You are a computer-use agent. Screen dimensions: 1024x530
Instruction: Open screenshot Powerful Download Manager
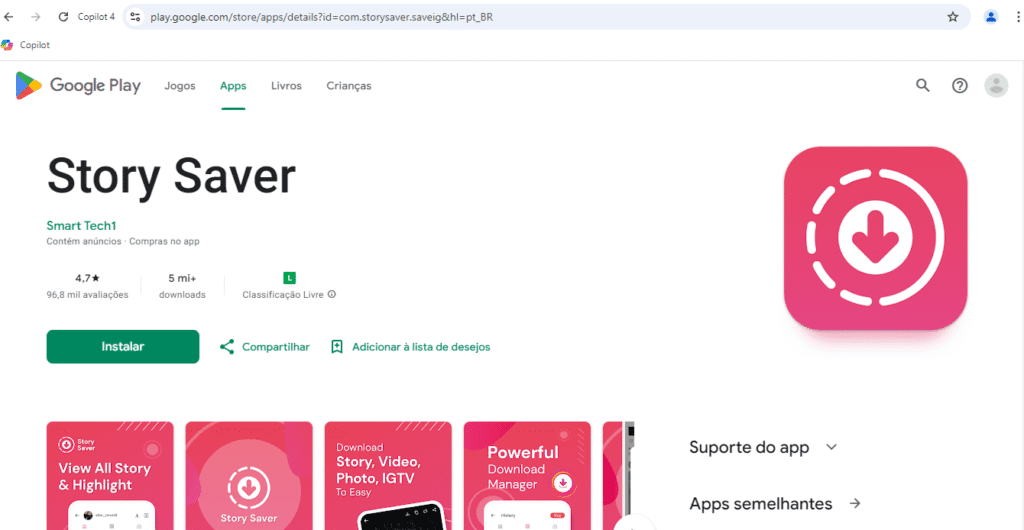527,476
